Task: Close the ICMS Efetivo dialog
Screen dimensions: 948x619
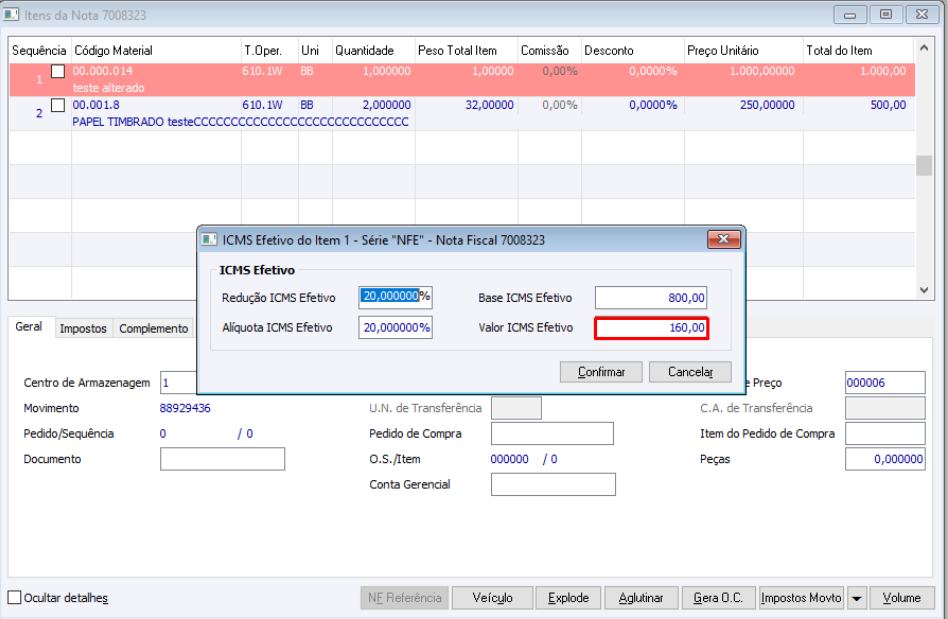Action: point(724,239)
